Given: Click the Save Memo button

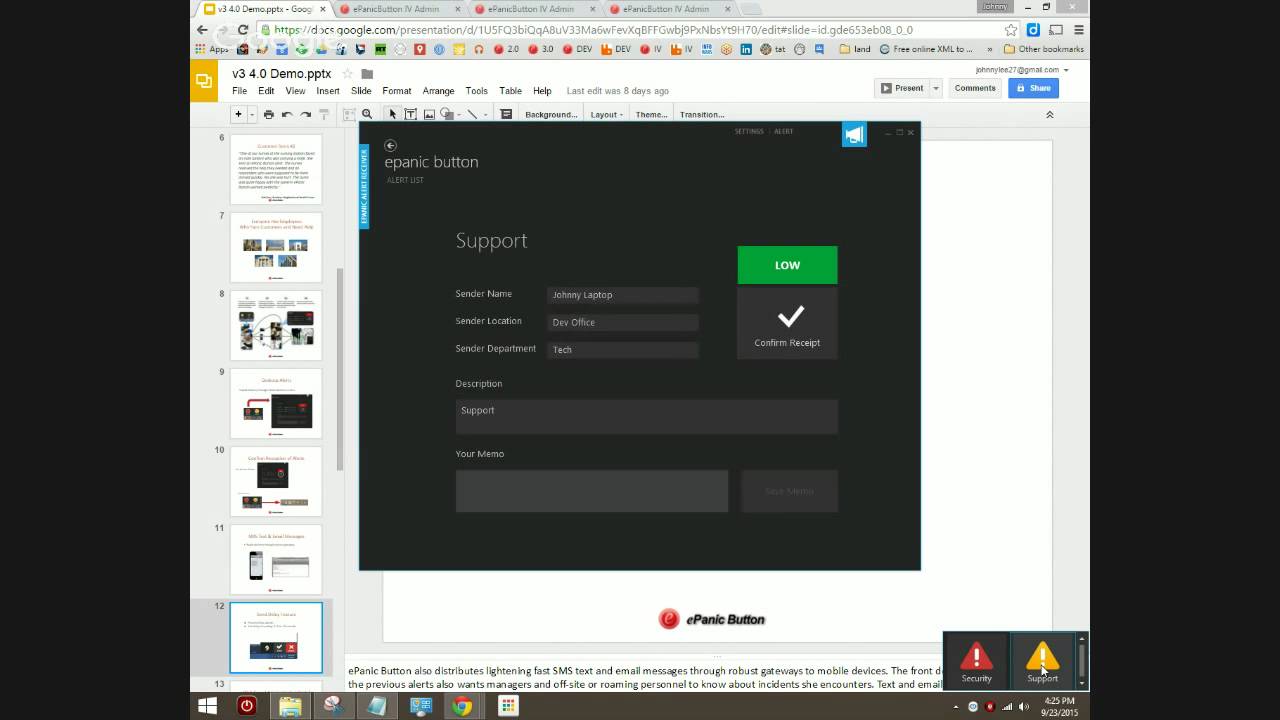Looking at the screenshot, I should click(x=789, y=491).
